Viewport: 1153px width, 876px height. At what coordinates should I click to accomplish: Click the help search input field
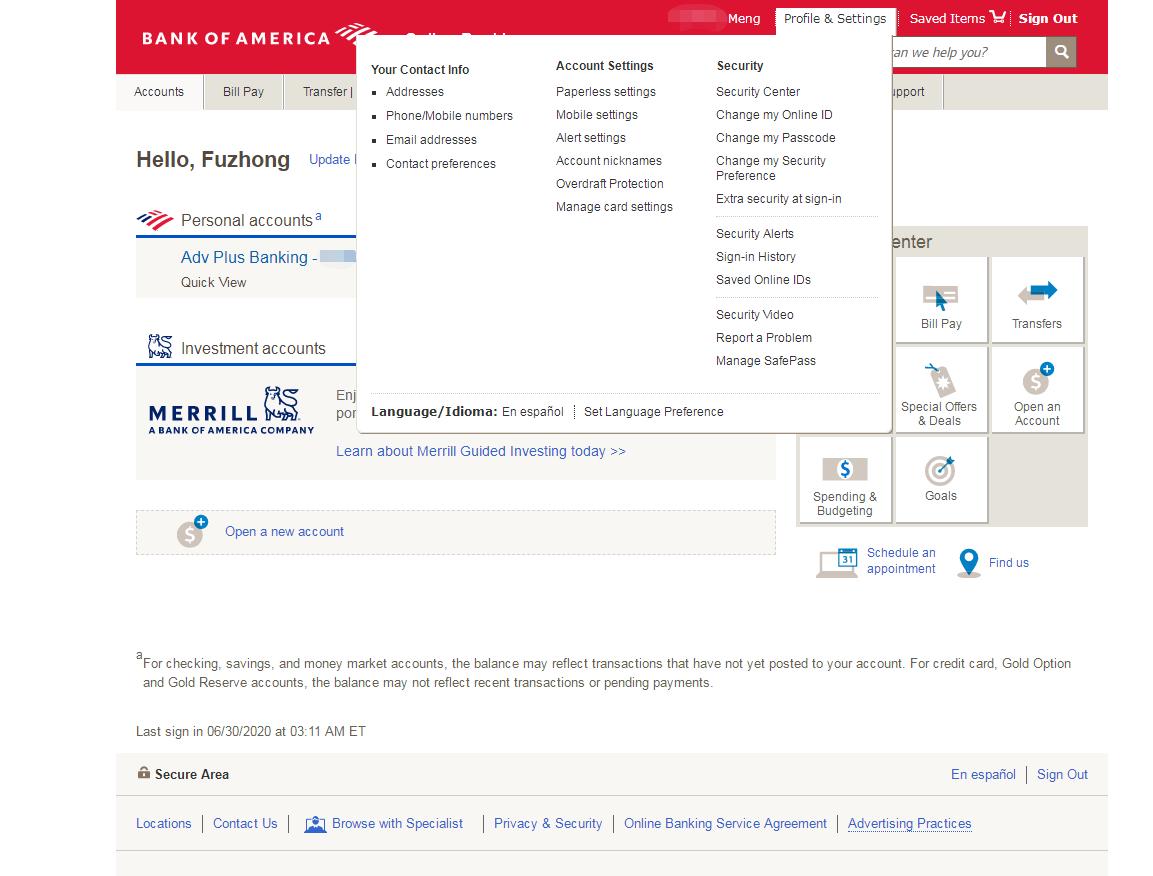pos(968,52)
